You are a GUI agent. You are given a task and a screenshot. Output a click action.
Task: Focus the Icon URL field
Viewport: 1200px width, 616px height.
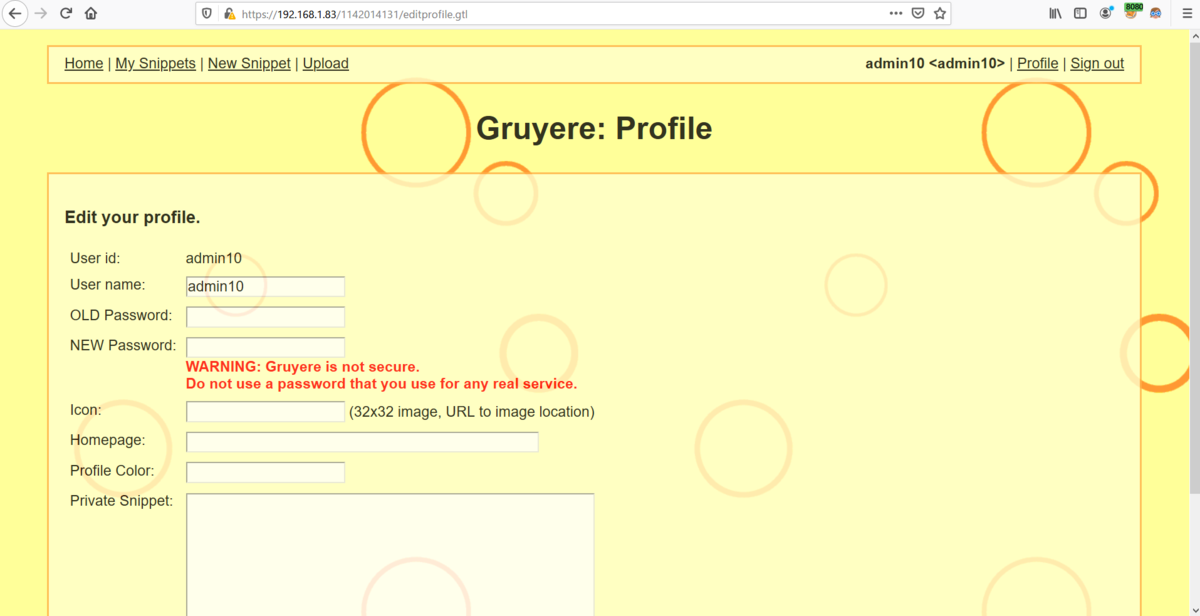click(x=265, y=411)
